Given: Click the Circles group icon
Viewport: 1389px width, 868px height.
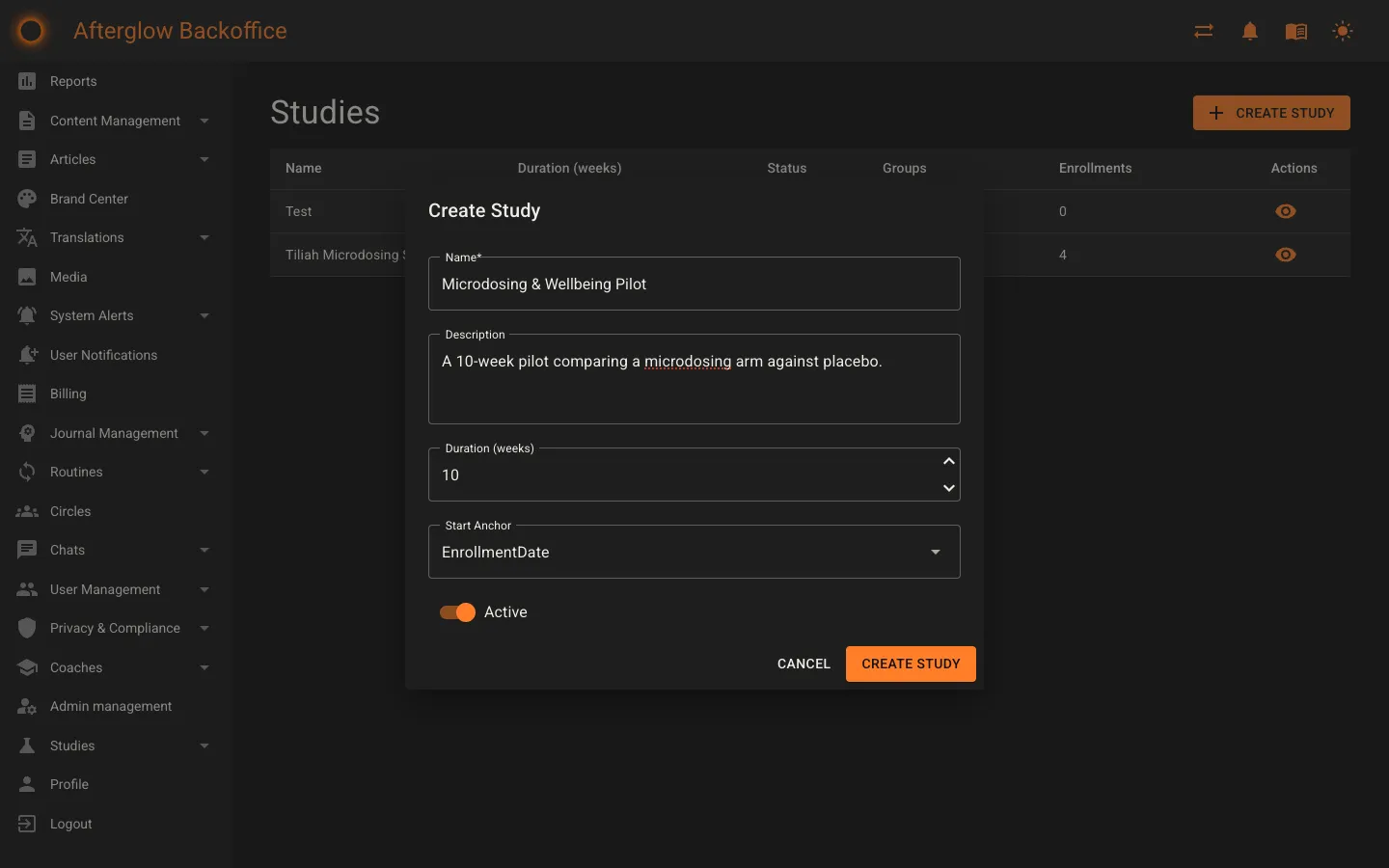Looking at the screenshot, I should click(27, 511).
